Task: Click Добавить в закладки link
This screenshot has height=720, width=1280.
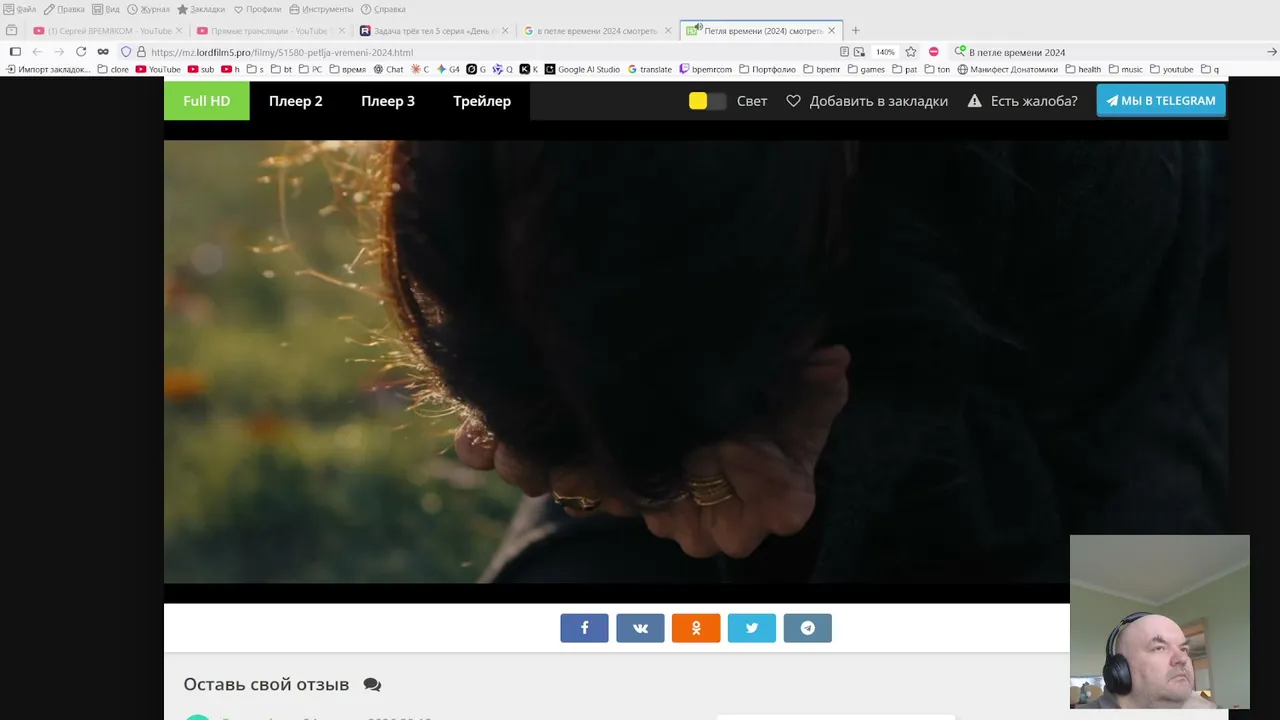Action: tap(867, 101)
